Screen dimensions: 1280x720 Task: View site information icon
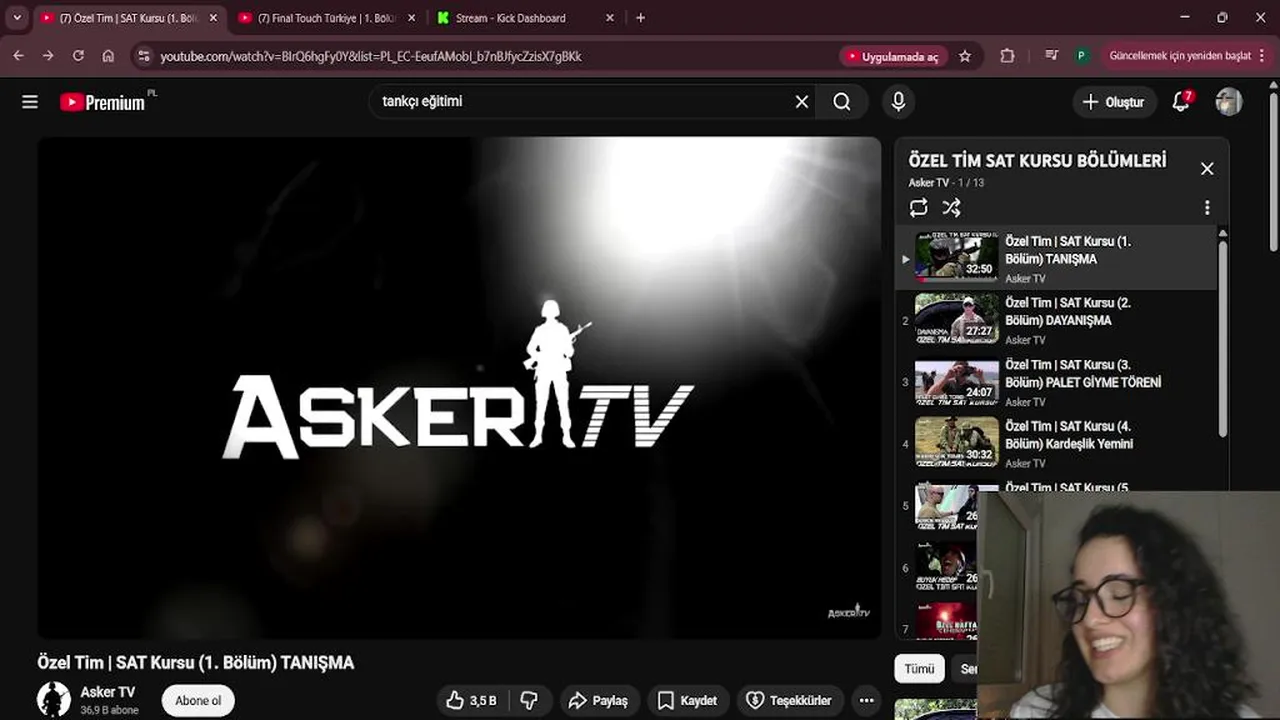point(144,57)
